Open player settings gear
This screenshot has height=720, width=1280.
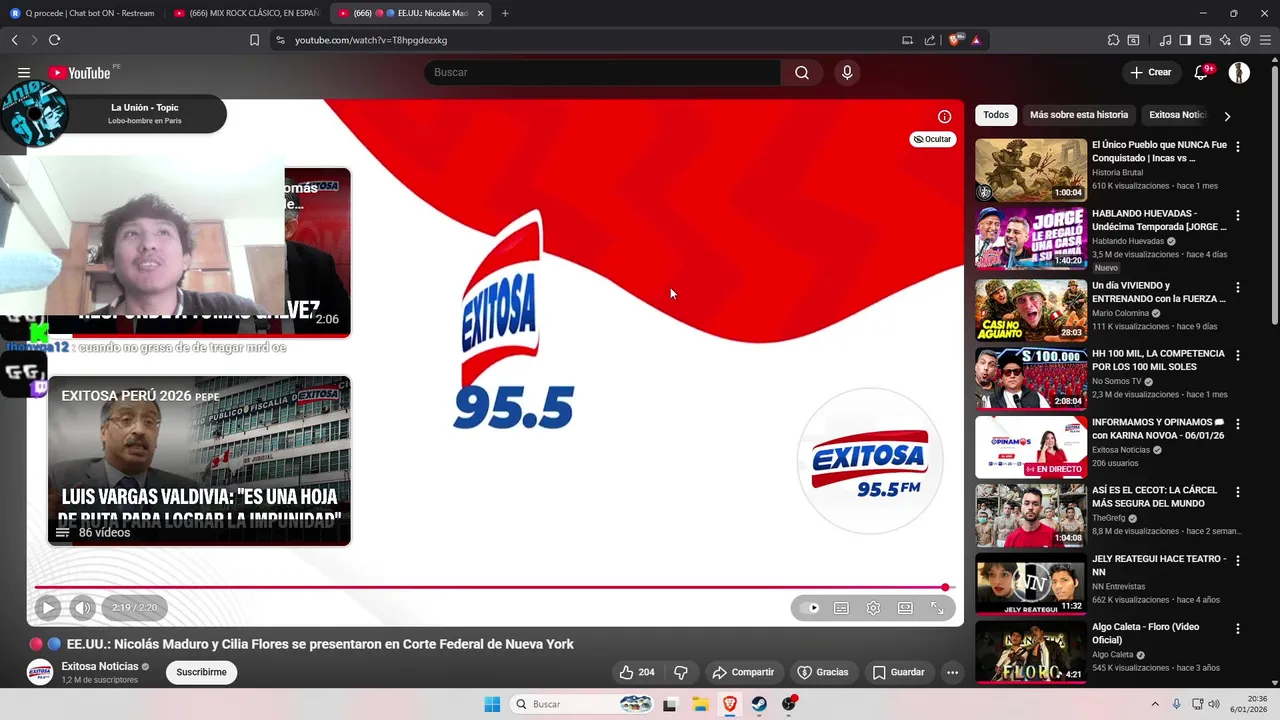(873, 608)
